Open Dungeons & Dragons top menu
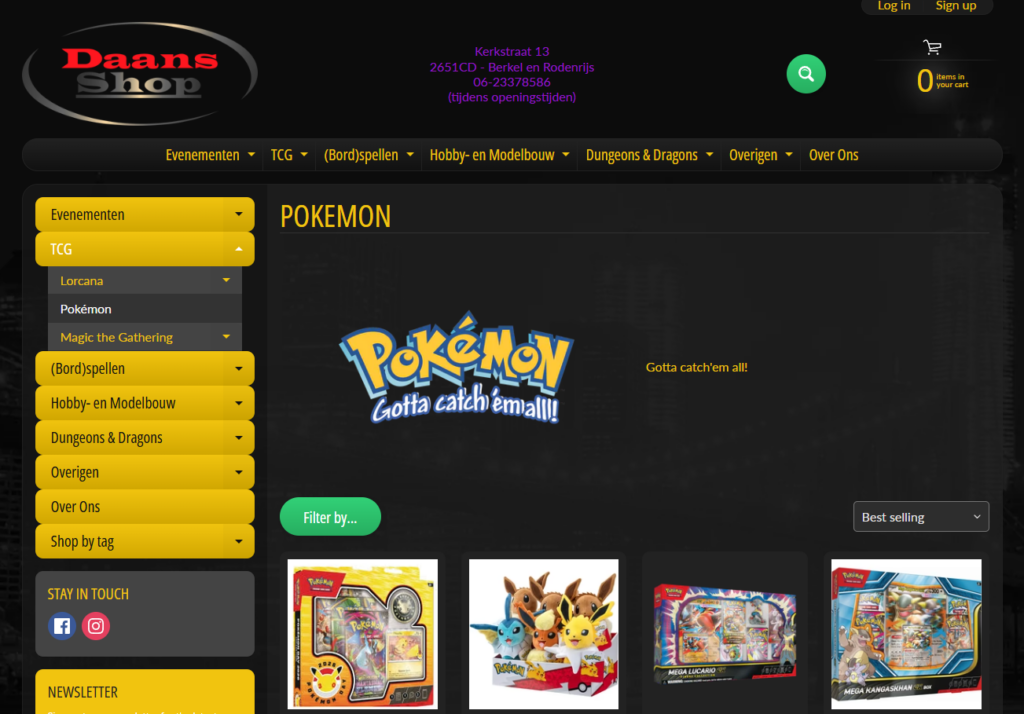The image size is (1024, 714). point(649,155)
